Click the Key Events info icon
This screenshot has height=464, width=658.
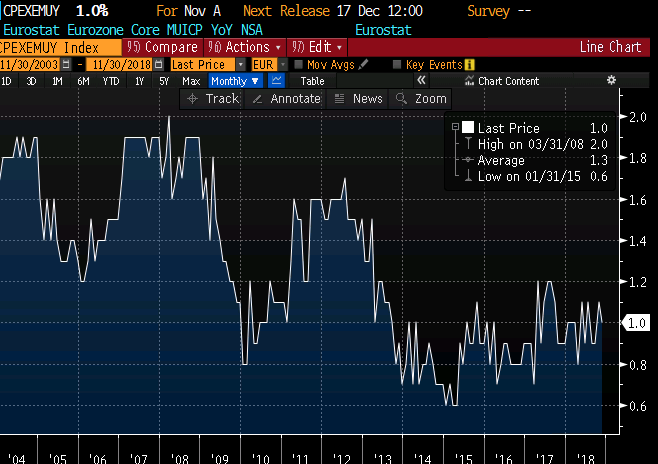tap(470, 65)
